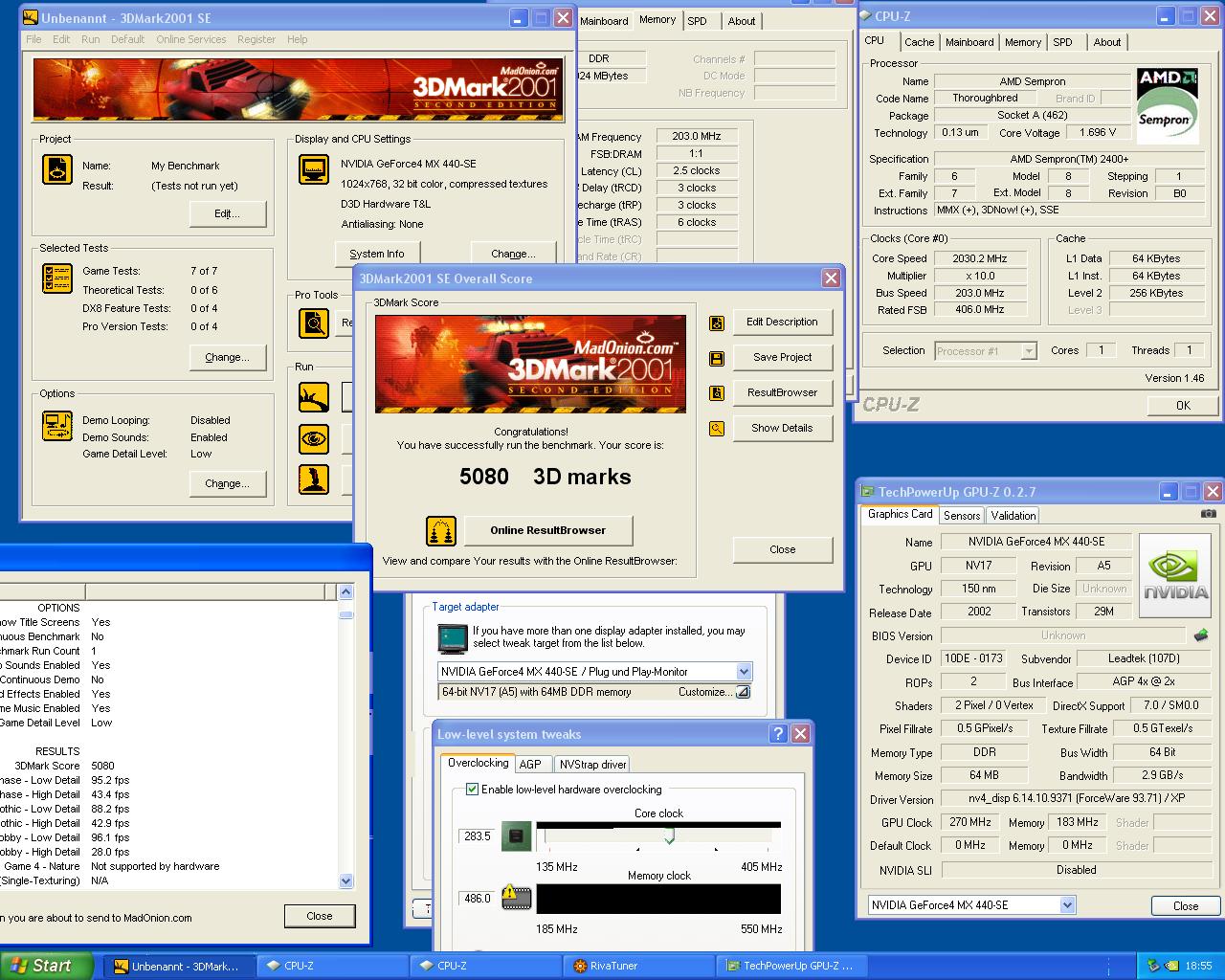The image size is (1225, 980).
Task: Click the Unbenannt 3DMark taskbar button
Action: 181,966
